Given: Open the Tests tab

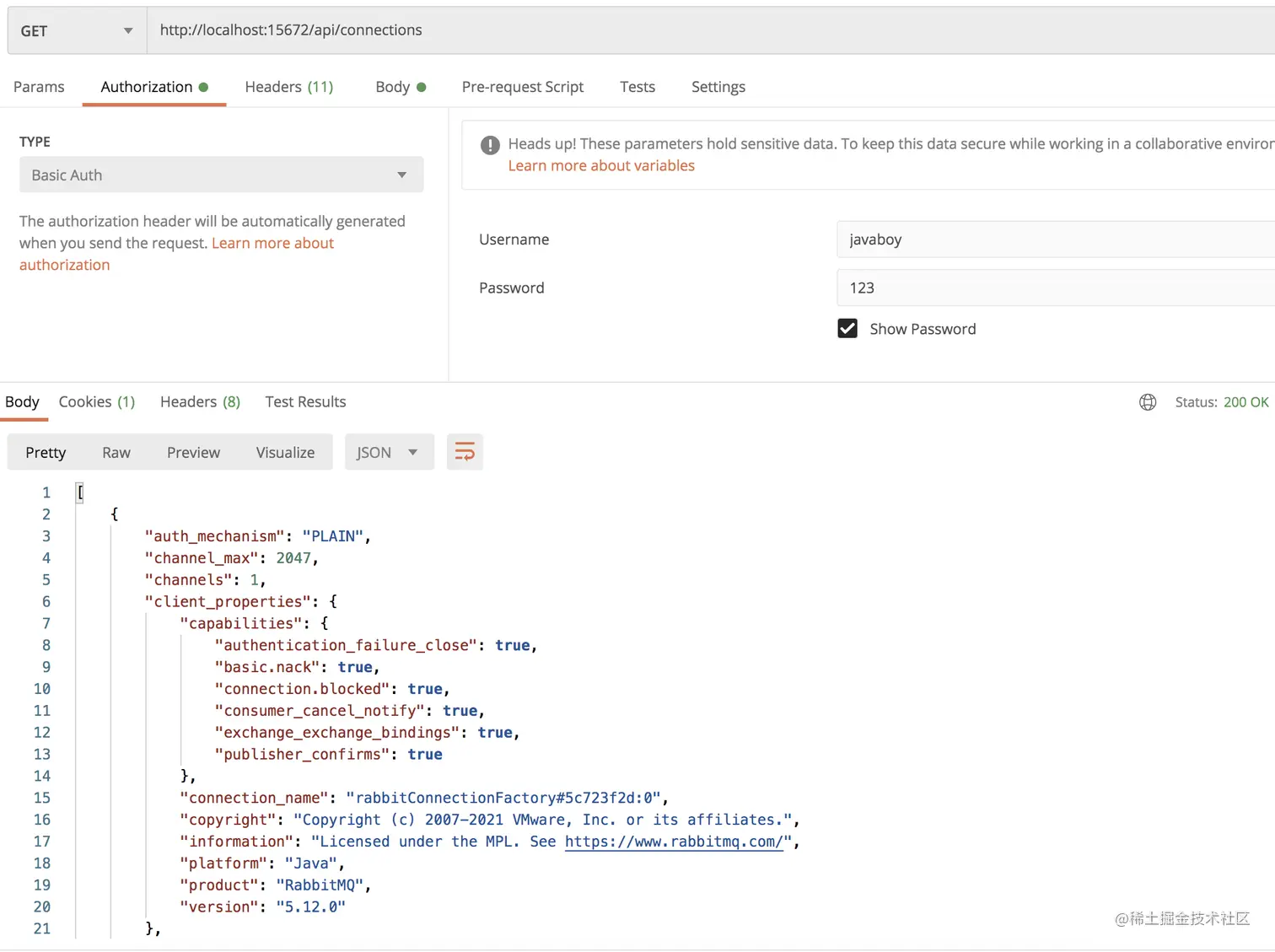Looking at the screenshot, I should pyautogui.click(x=637, y=87).
